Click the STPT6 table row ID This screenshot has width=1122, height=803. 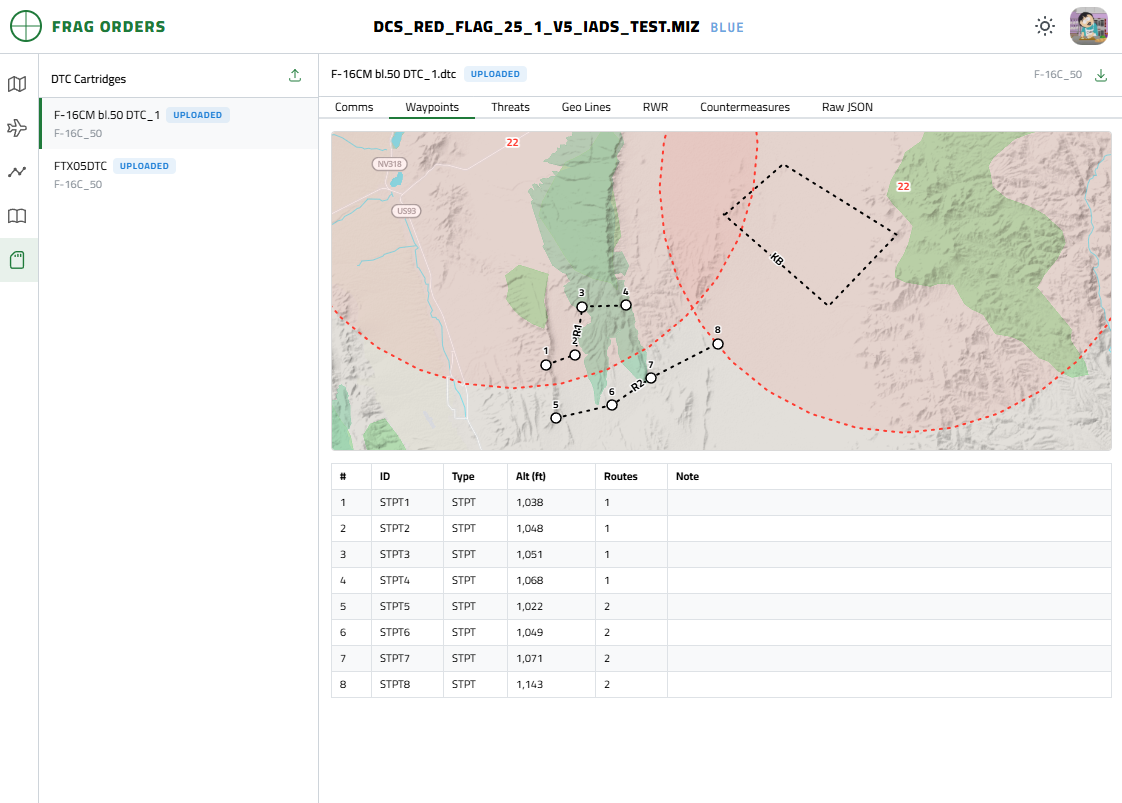click(395, 633)
